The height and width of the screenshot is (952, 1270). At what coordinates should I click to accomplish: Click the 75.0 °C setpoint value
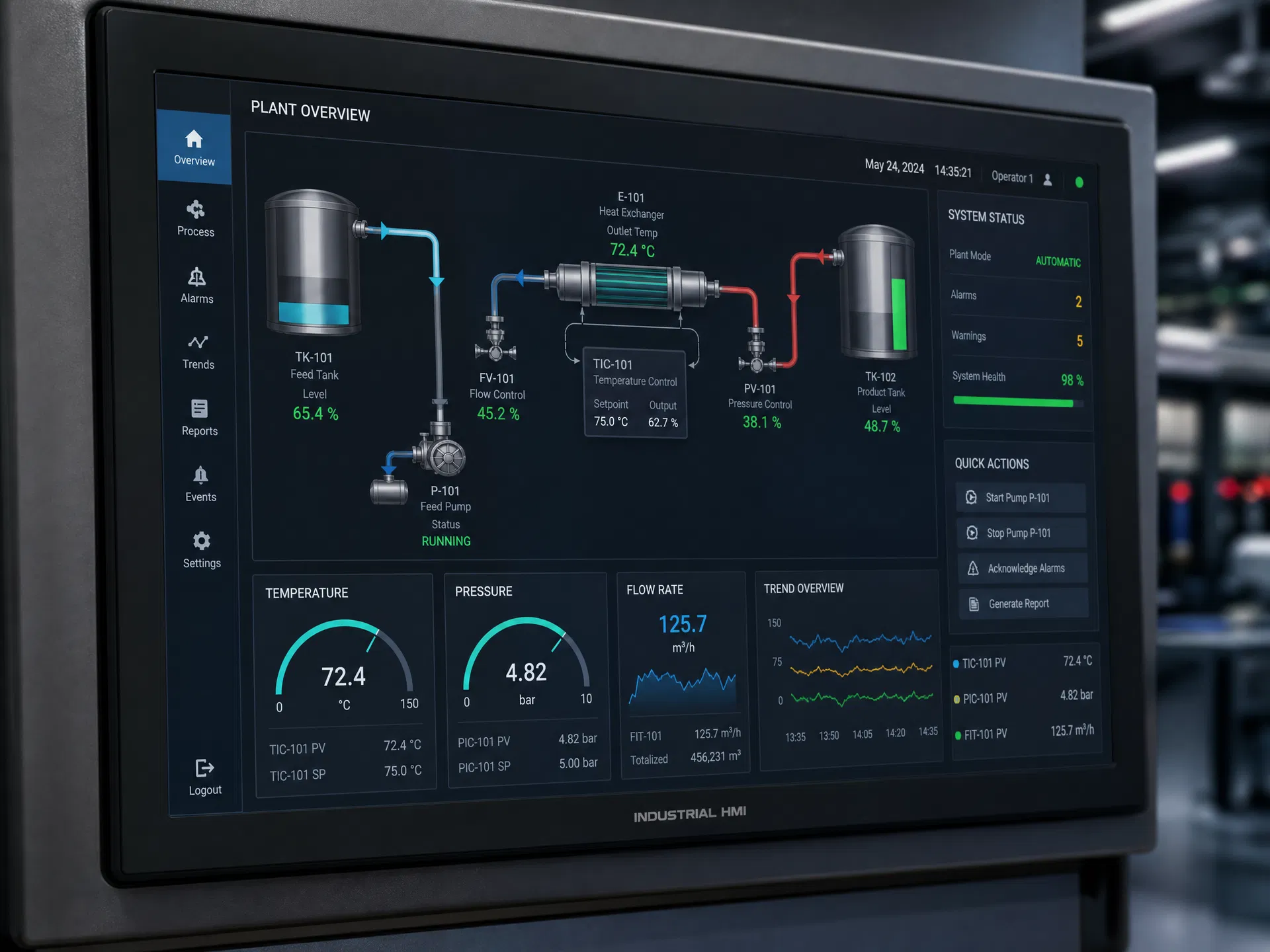coord(611,421)
